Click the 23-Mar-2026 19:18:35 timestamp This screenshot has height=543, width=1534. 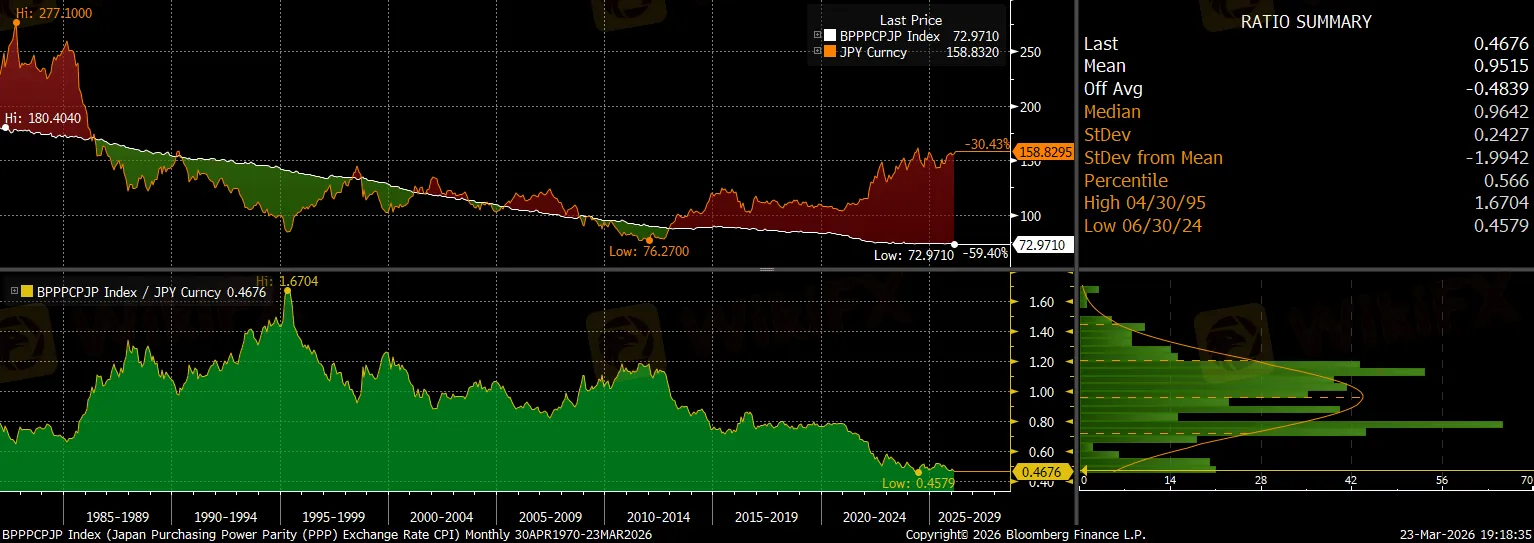coord(1466,535)
